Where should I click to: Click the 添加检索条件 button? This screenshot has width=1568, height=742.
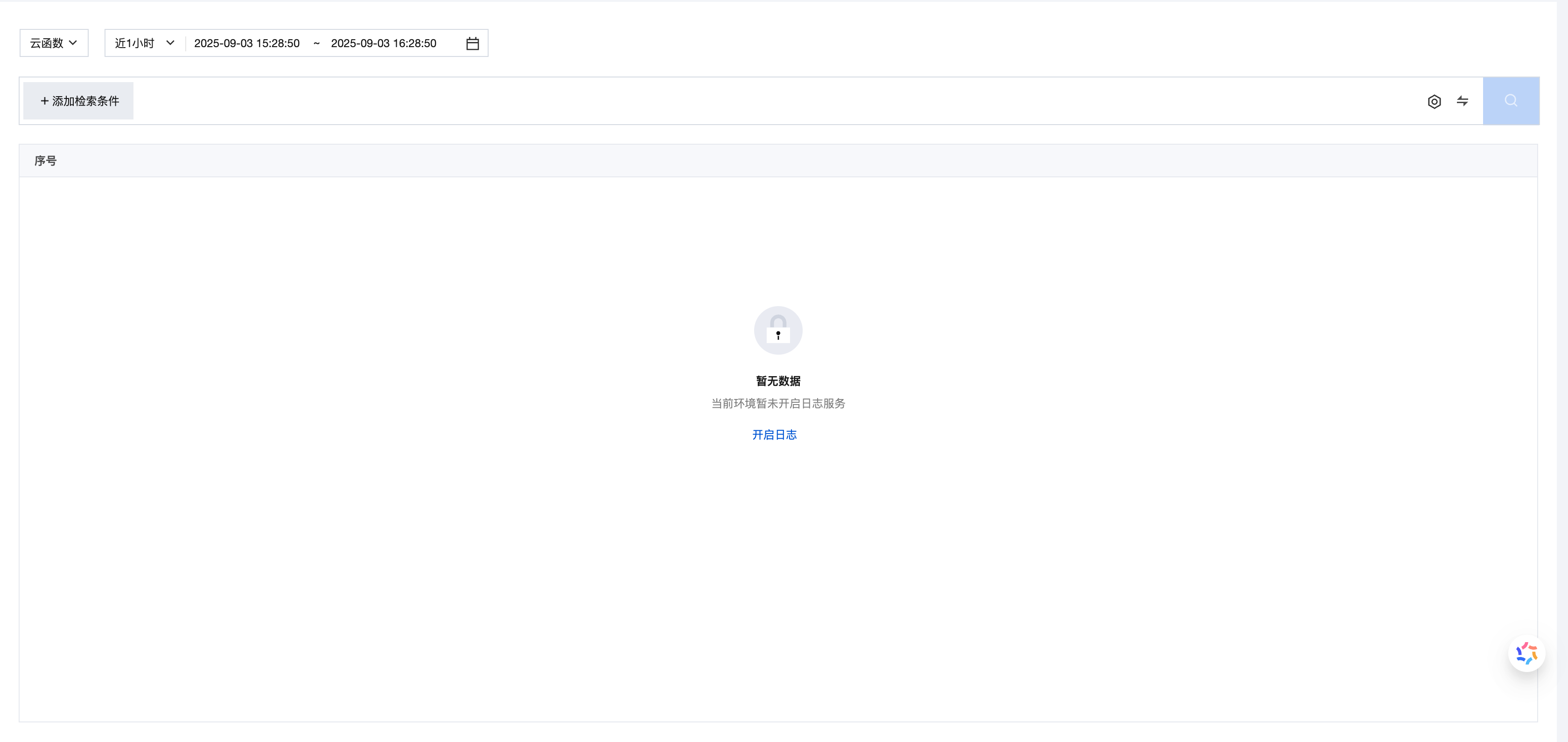78,101
